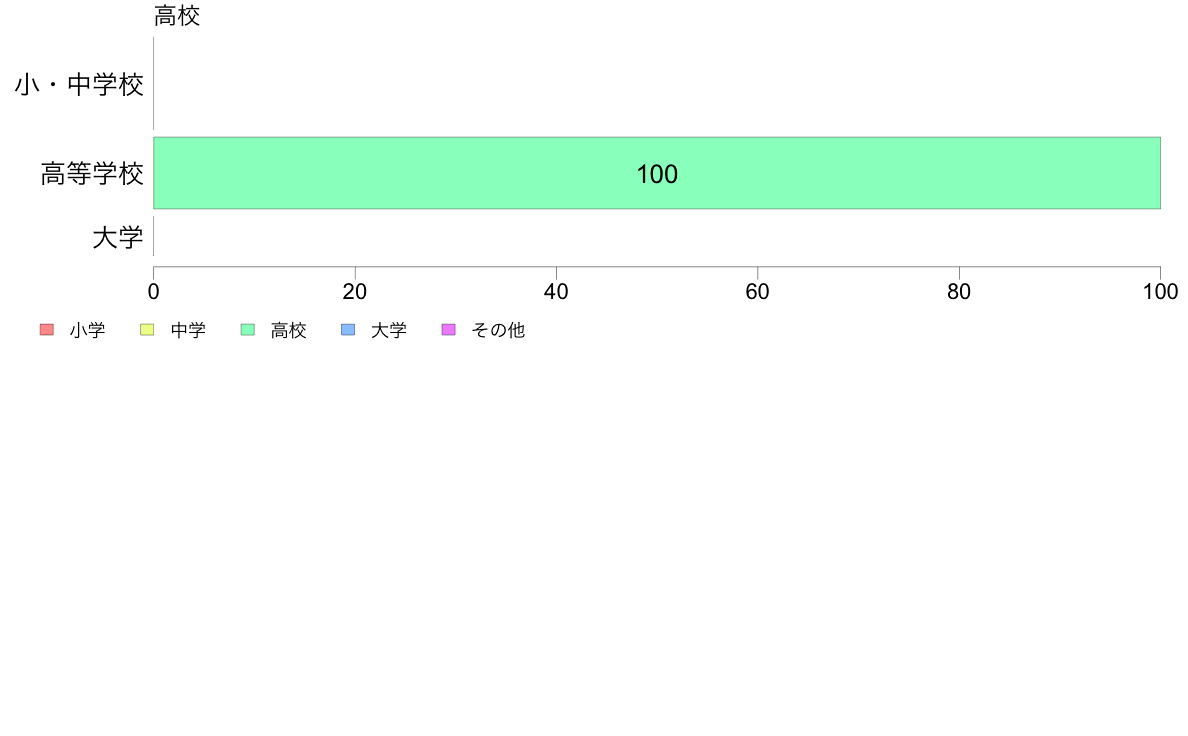Click the 小・中学校 axis category label
The width and height of the screenshot is (1188, 736).
click(x=79, y=84)
